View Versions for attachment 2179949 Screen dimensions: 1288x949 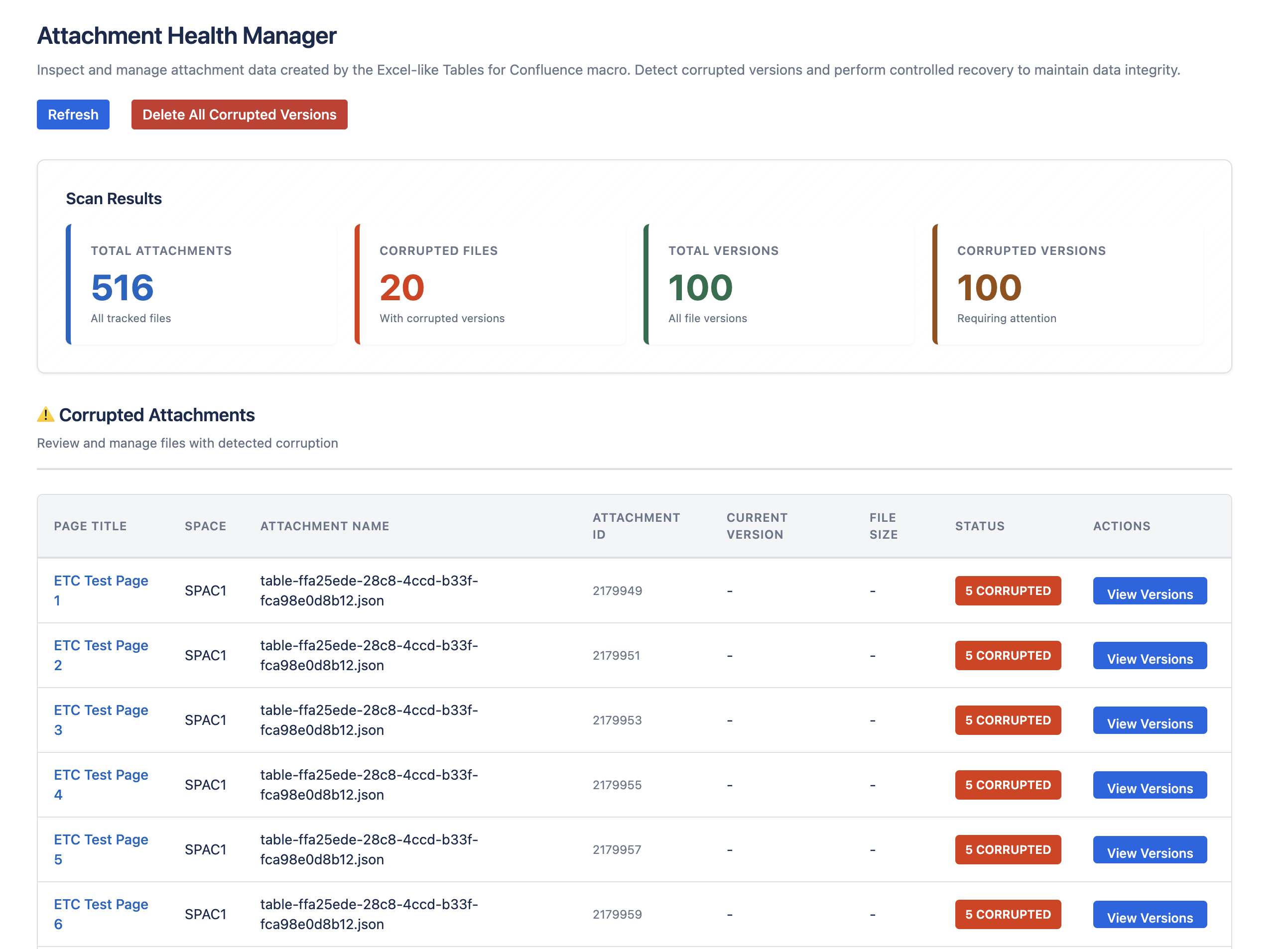[x=1149, y=591]
